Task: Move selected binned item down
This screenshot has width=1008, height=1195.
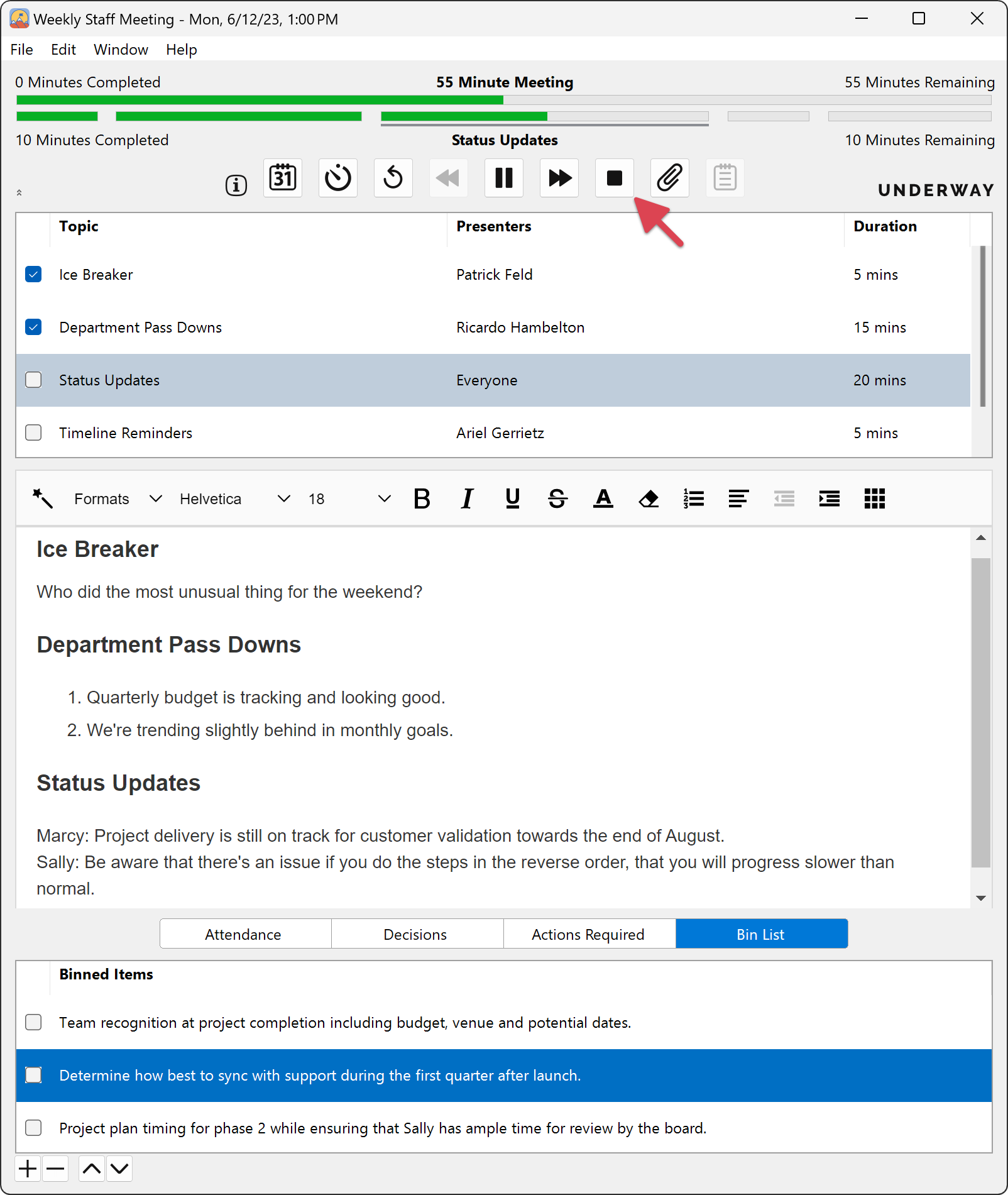Action: tap(119, 1169)
